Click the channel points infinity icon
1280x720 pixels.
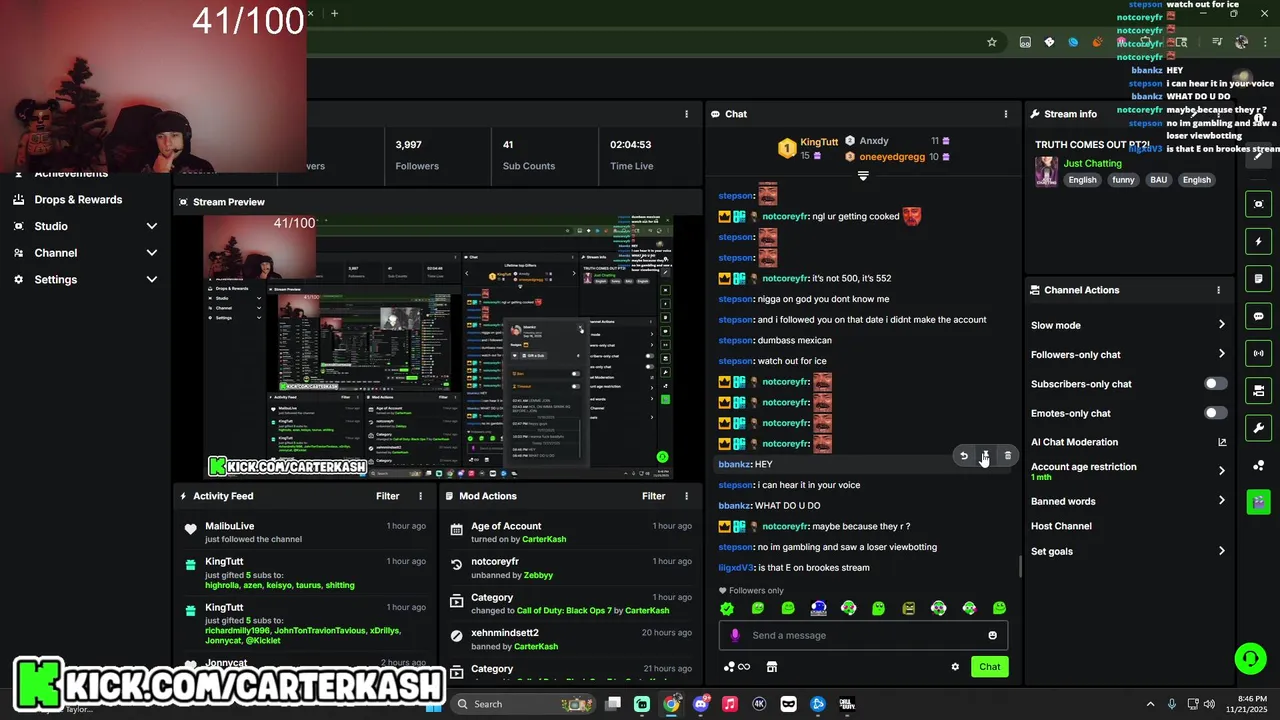coord(737,667)
